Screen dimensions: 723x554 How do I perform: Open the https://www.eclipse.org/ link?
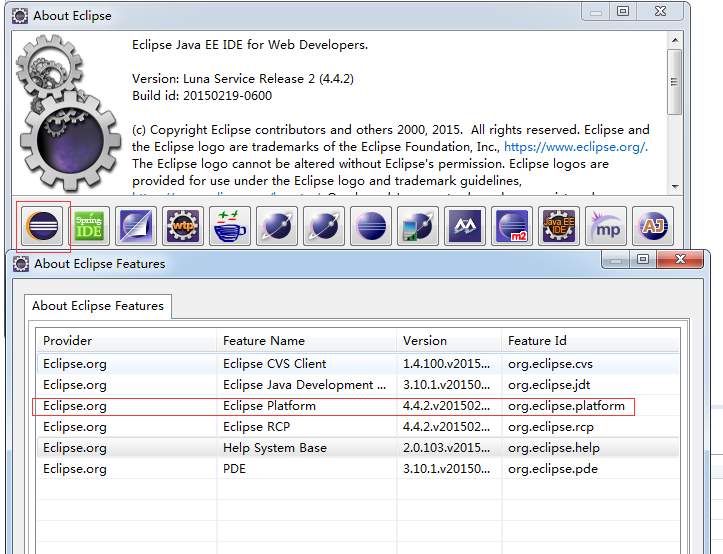click(x=576, y=147)
